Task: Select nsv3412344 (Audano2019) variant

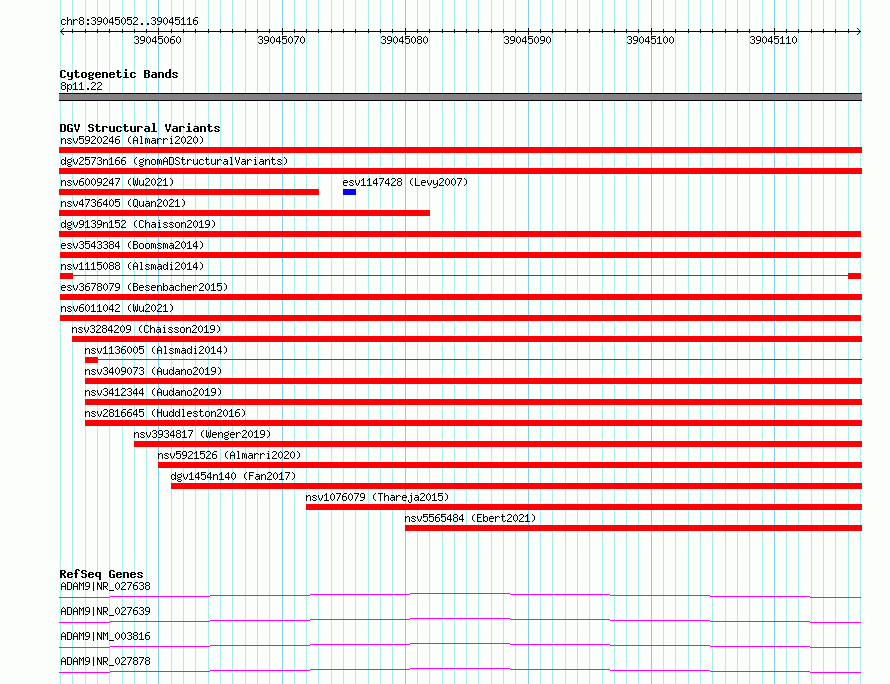Action: (x=153, y=392)
